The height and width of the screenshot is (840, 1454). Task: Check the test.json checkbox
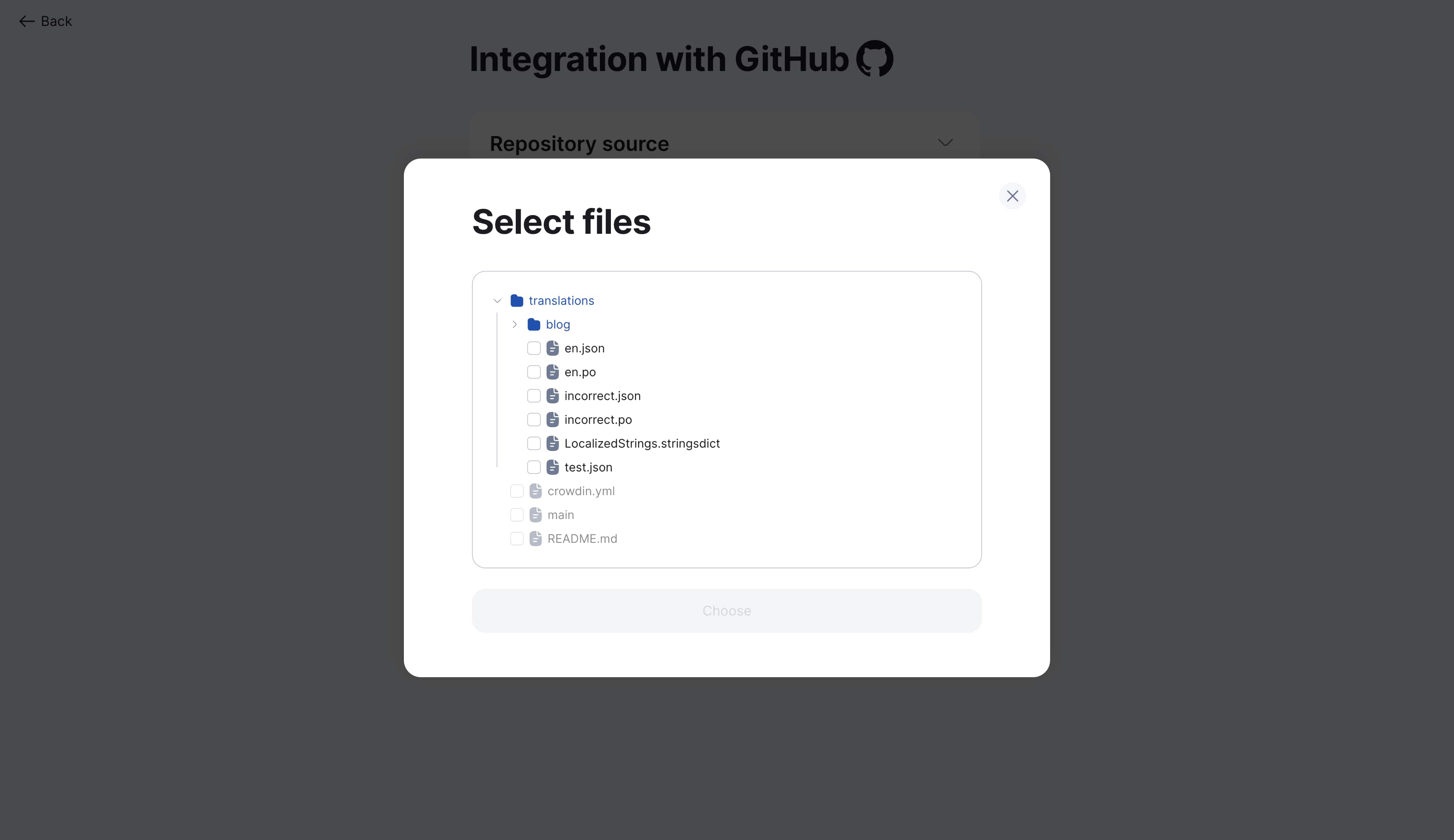534,467
